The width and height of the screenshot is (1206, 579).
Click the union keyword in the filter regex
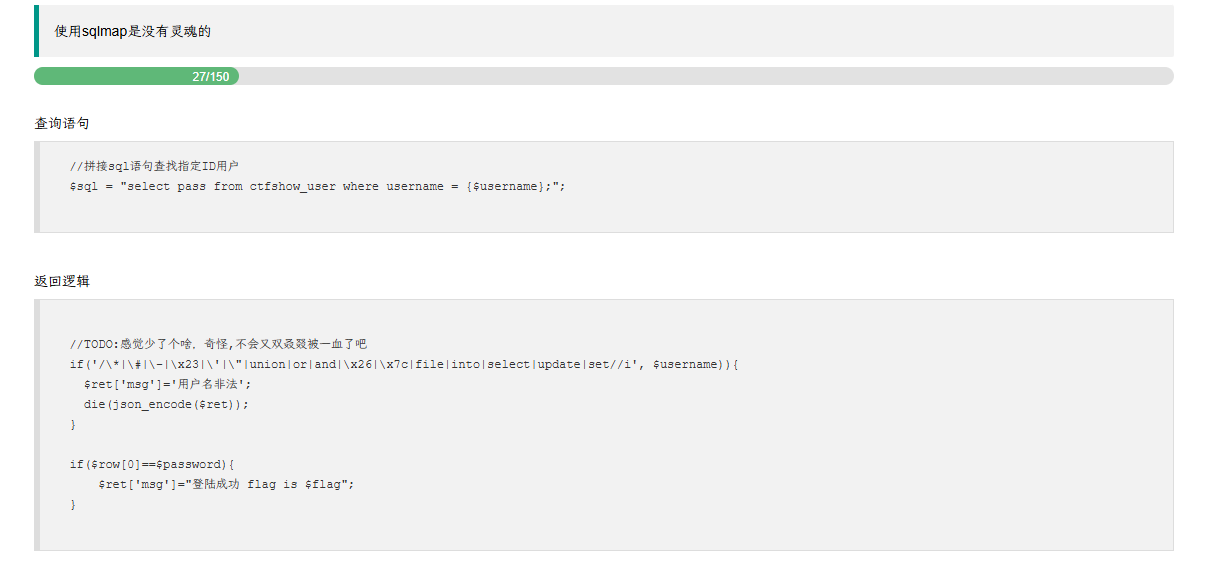point(268,364)
